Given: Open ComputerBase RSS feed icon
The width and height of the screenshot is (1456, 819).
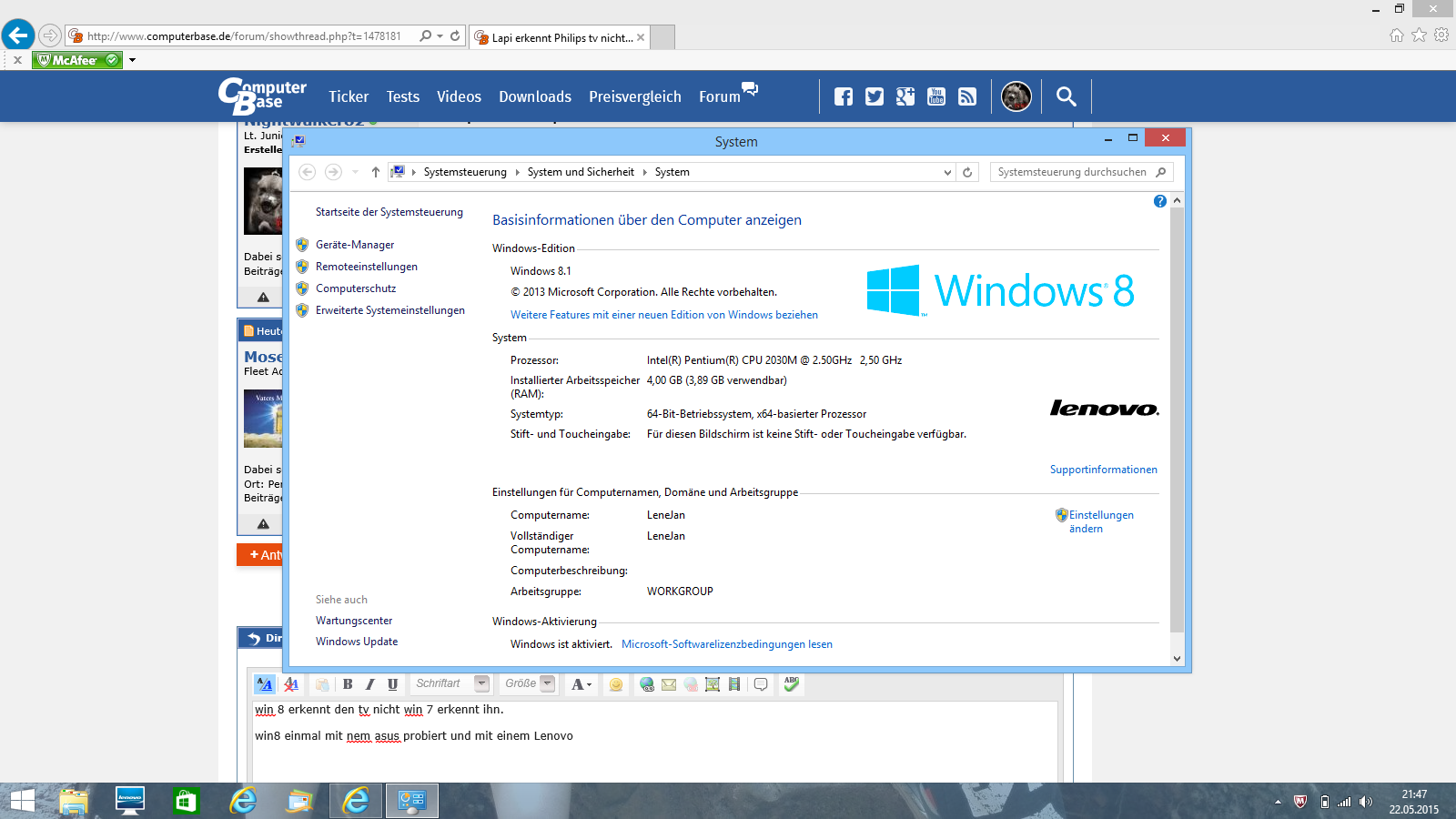Looking at the screenshot, I should tap(967, 96).
